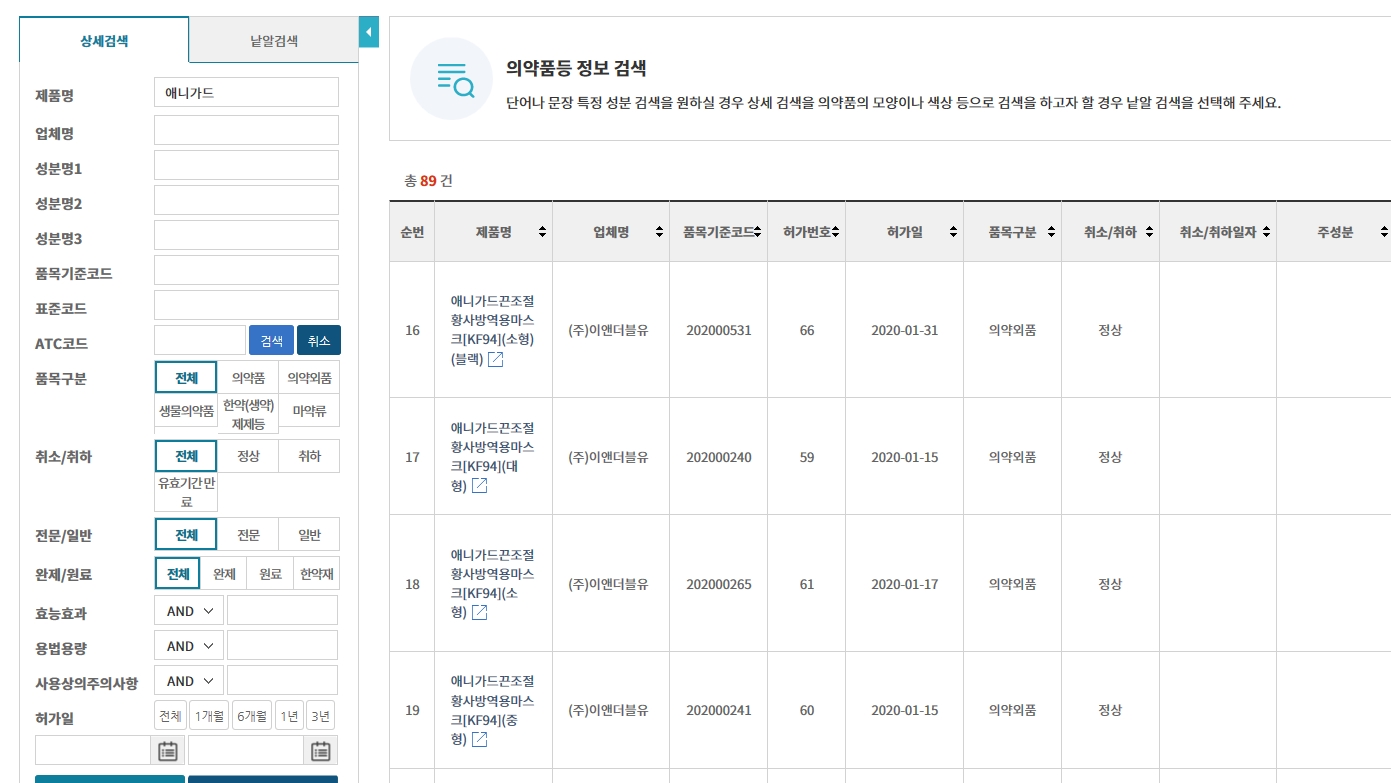Sort by 업체명 column arrows
1391x783 pixels.
pos(659,232)
